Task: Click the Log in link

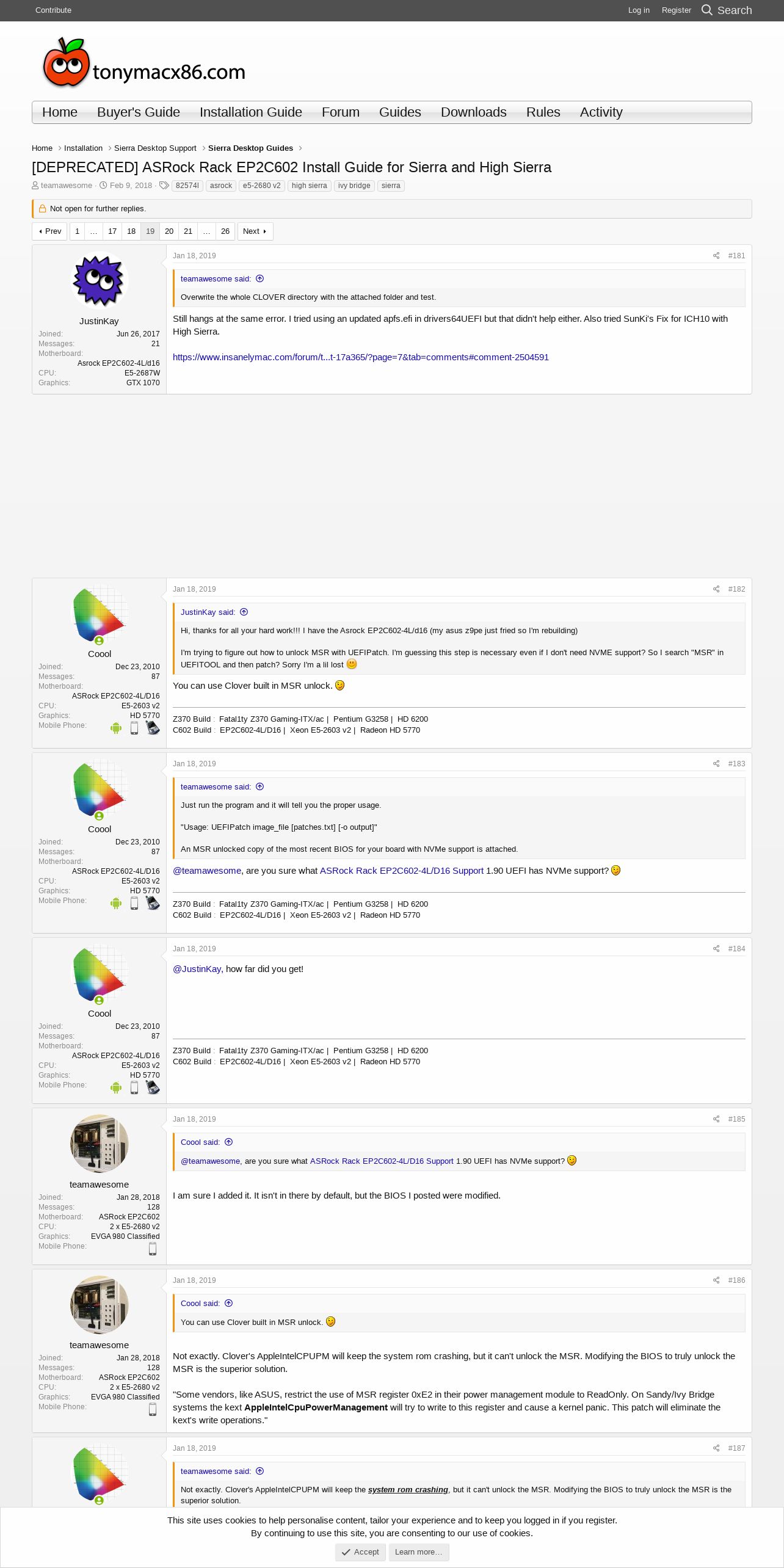Action: [x=639, y=10]
